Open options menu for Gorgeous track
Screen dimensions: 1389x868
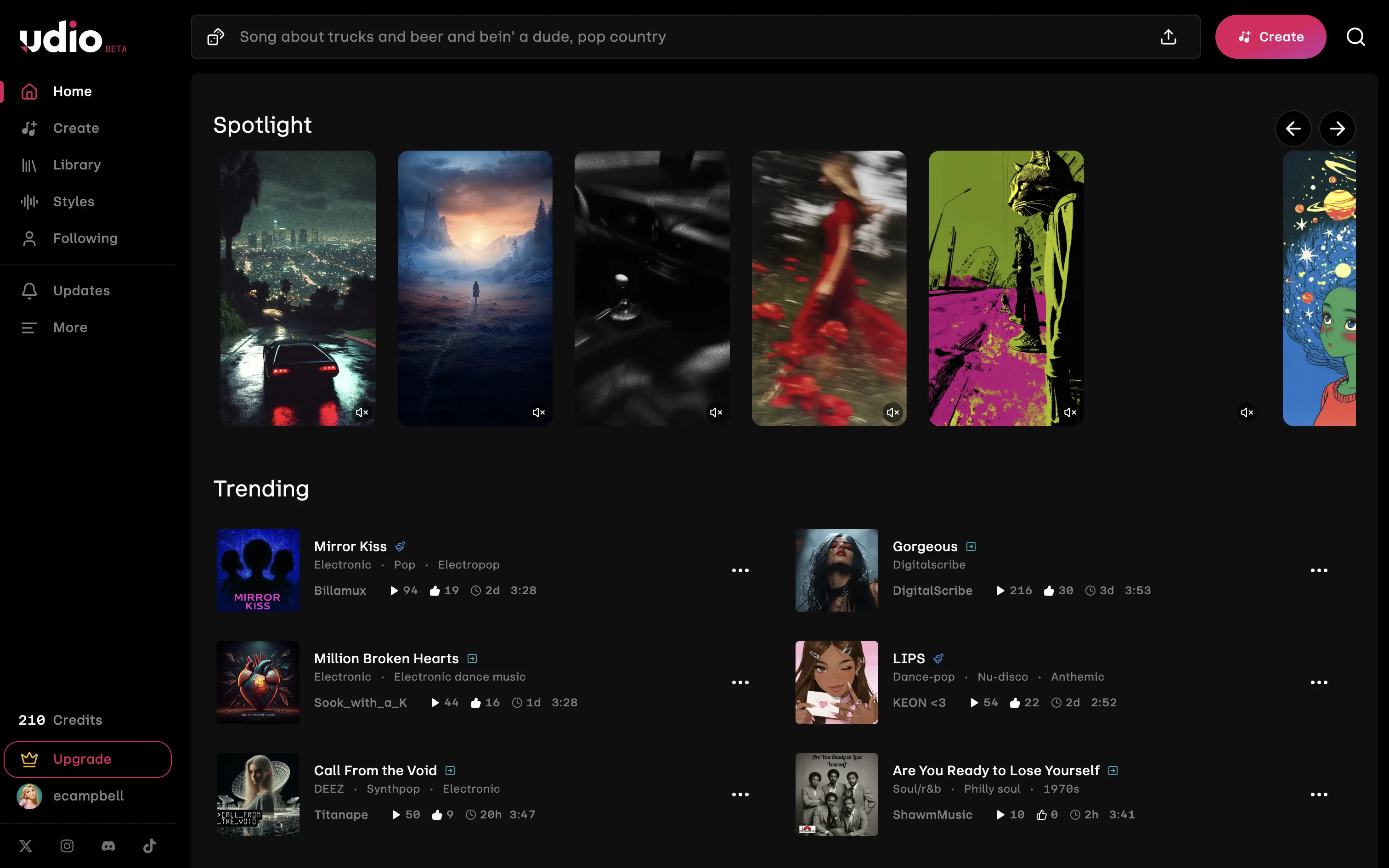[x=1318, y=570]
